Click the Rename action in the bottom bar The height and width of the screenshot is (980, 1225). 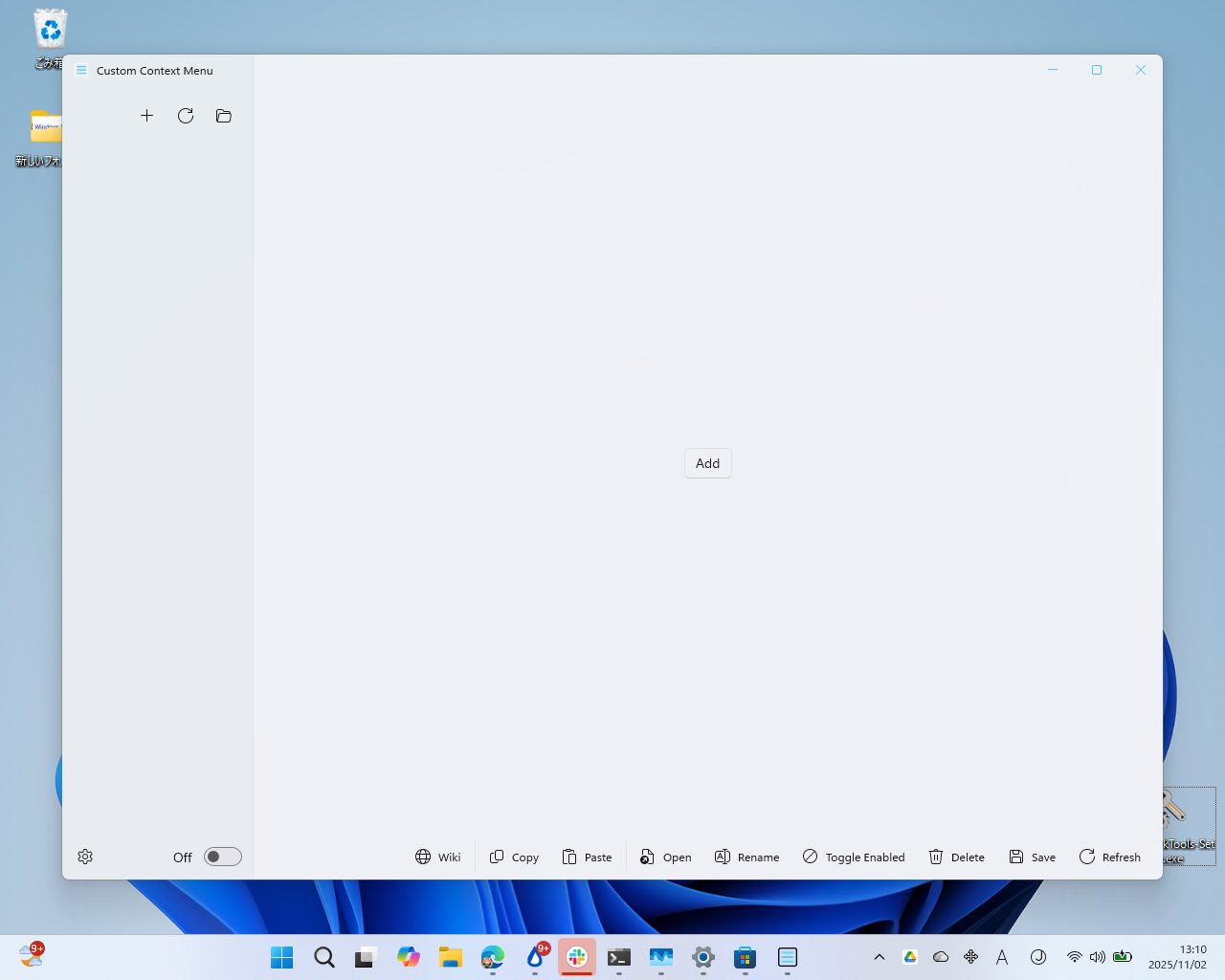click(746, 857)
